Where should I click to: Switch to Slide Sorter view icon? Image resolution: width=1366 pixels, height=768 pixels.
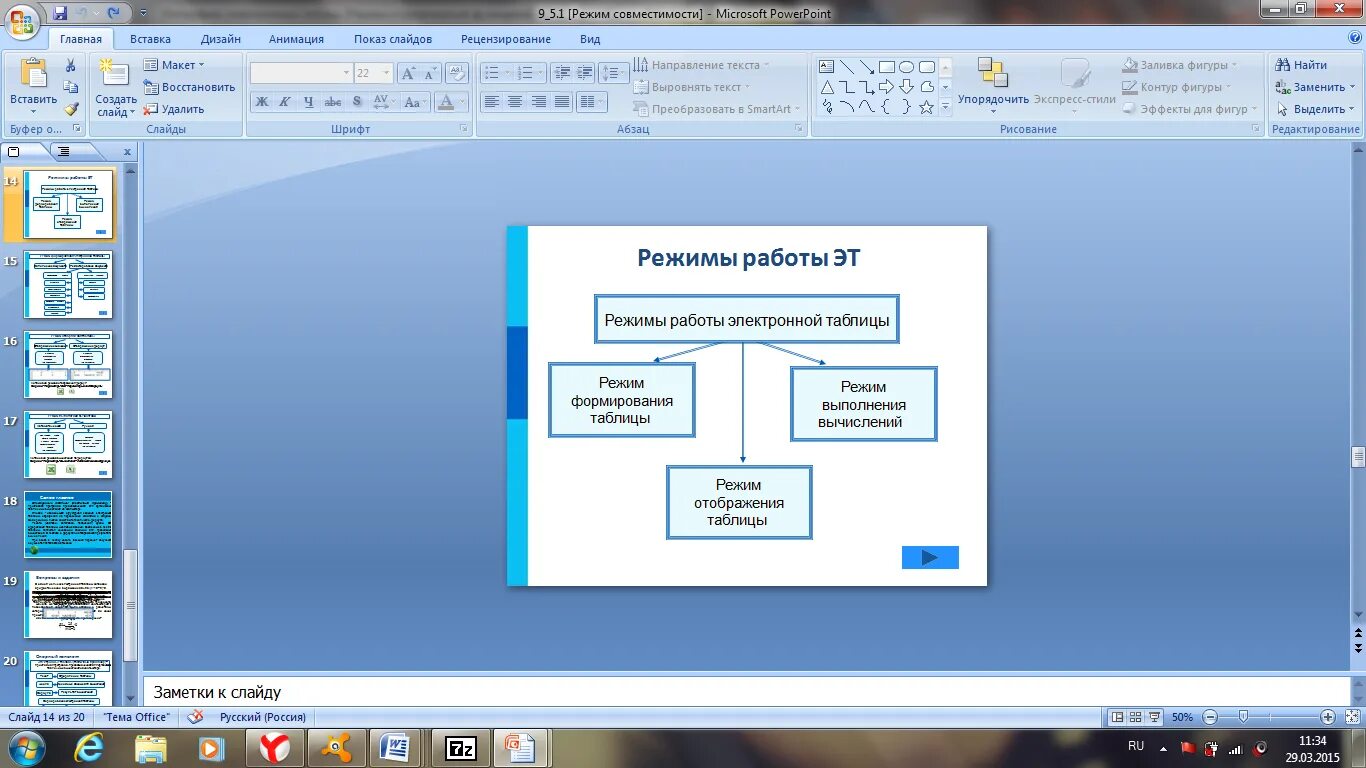pyautogui.click(x=1135, y=717)
